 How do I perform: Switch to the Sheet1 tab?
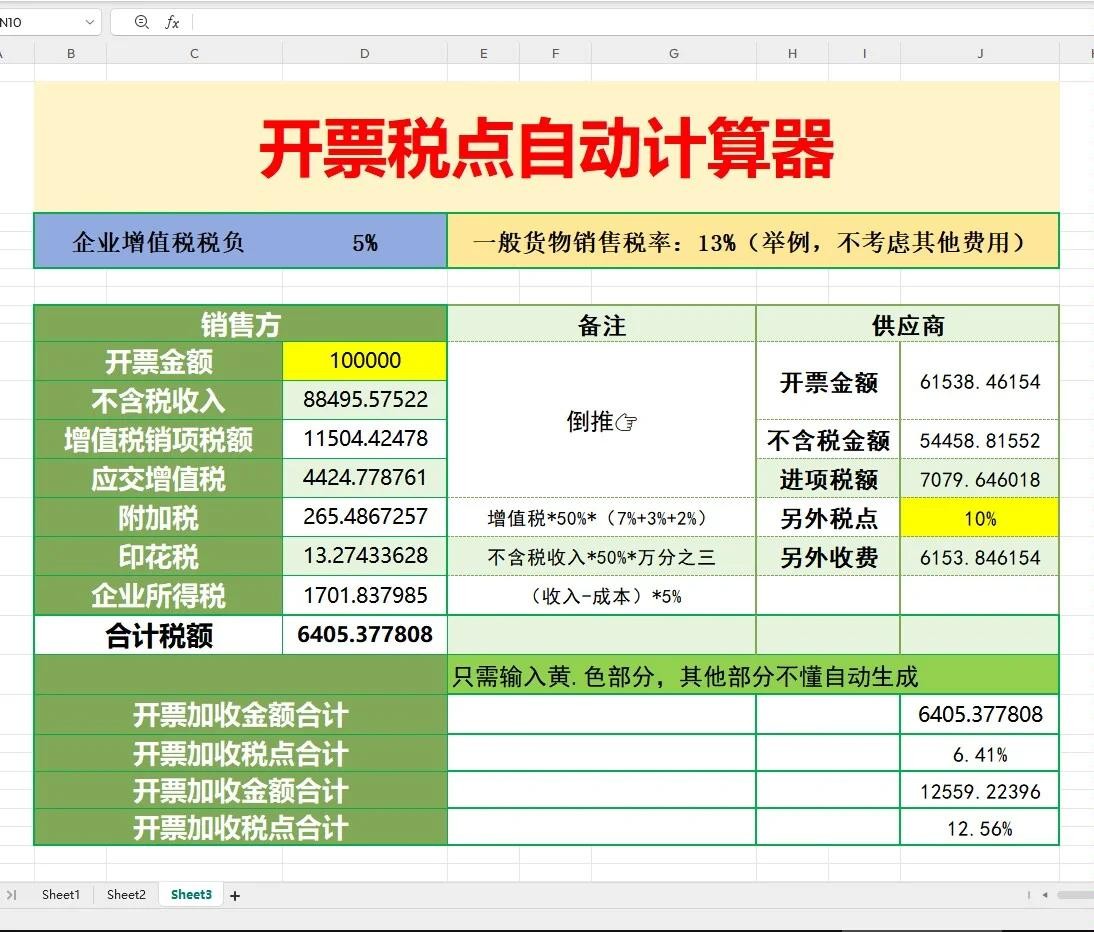coord(60,895)
